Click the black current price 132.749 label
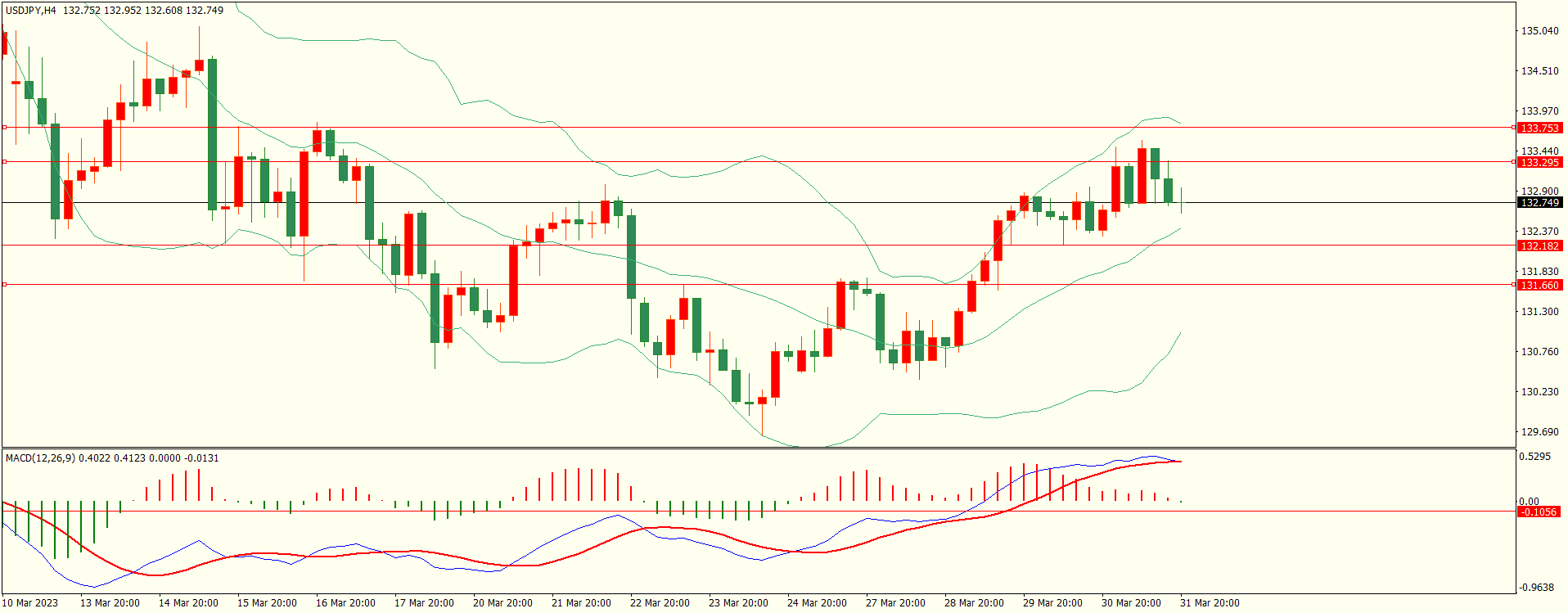This screenshot has width=1568, height=613. [1539, 202]
